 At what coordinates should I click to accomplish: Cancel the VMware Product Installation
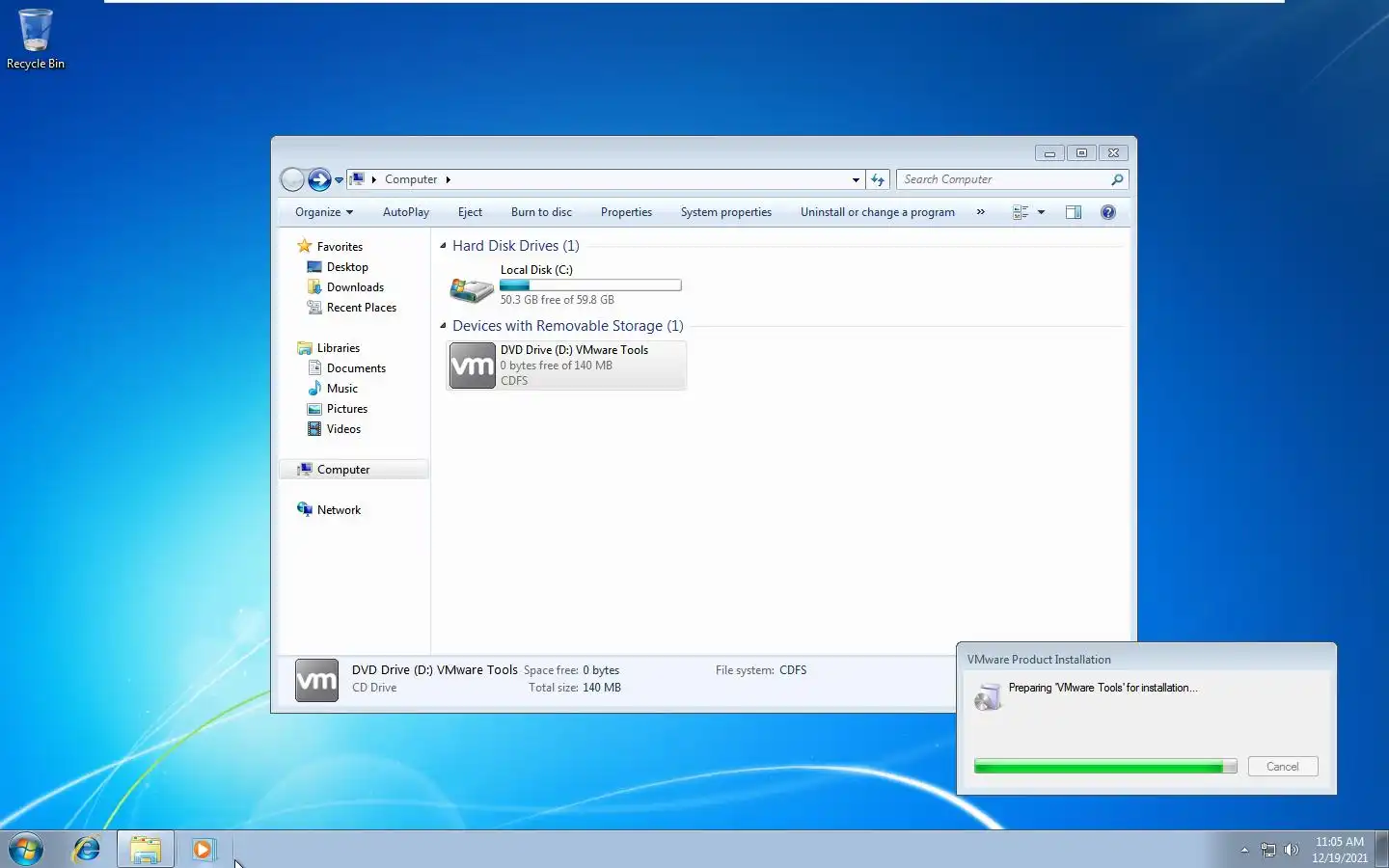click(x=1283, y=767)
